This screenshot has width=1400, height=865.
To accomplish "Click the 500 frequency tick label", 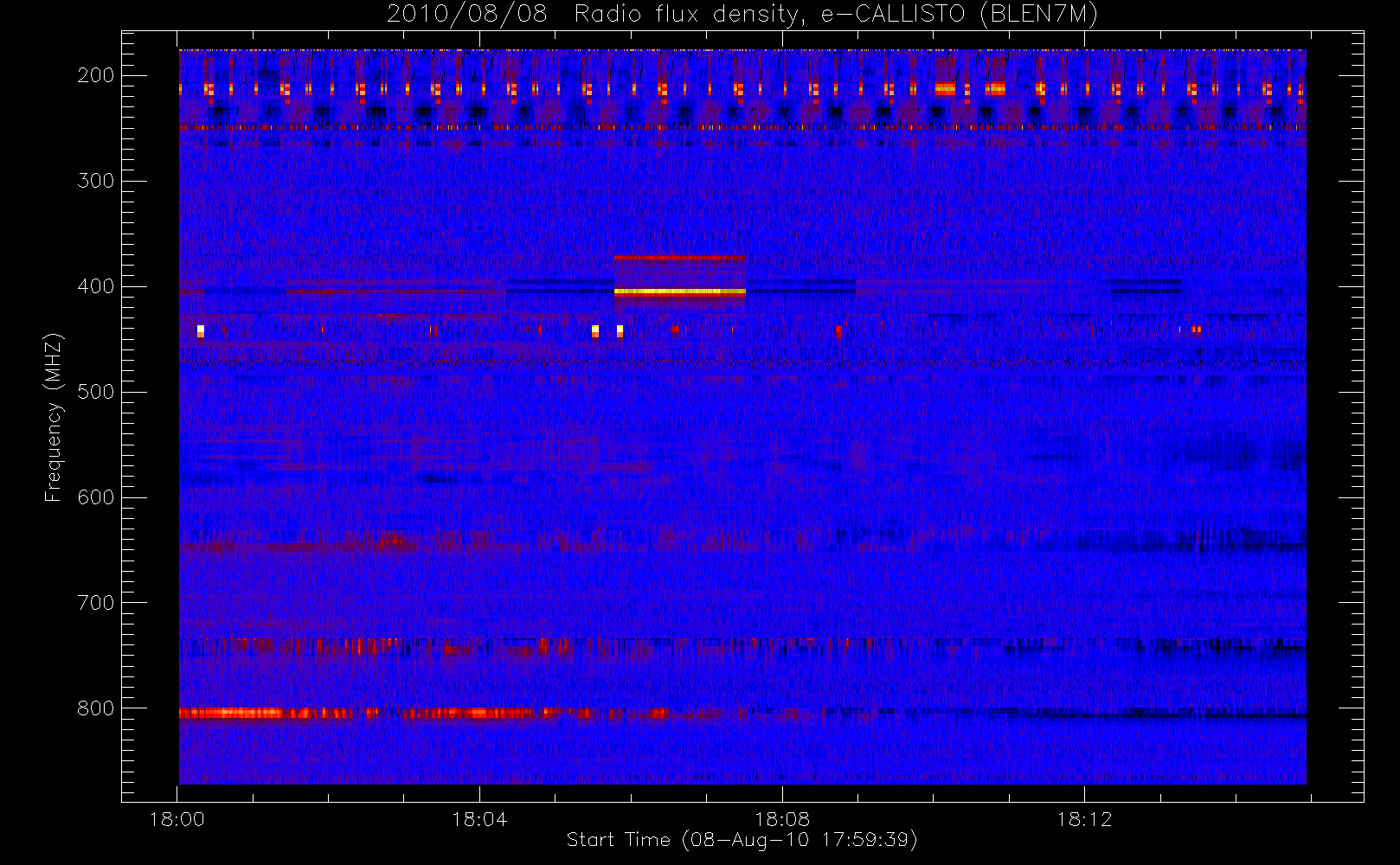I will click(96, 392).
